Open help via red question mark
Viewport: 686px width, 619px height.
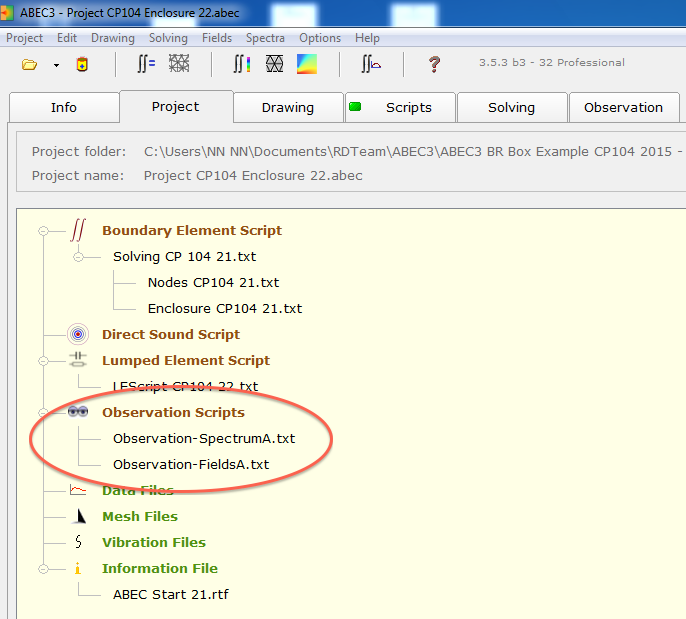[x=434, y=64]
